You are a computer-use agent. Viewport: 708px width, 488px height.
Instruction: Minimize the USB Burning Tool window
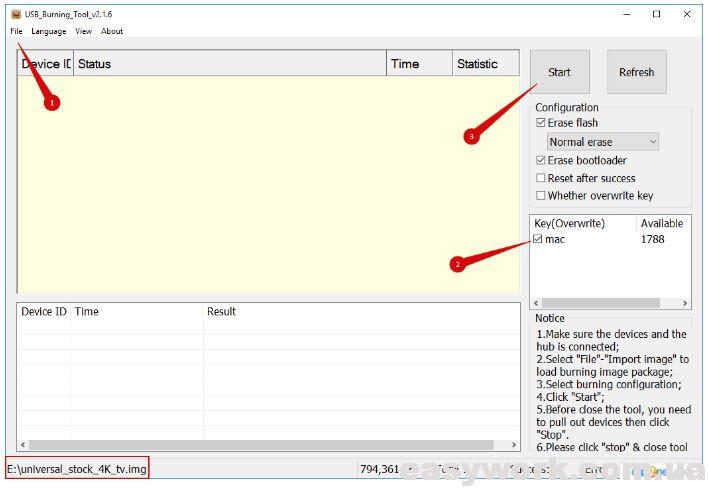[x=627, y=14]
